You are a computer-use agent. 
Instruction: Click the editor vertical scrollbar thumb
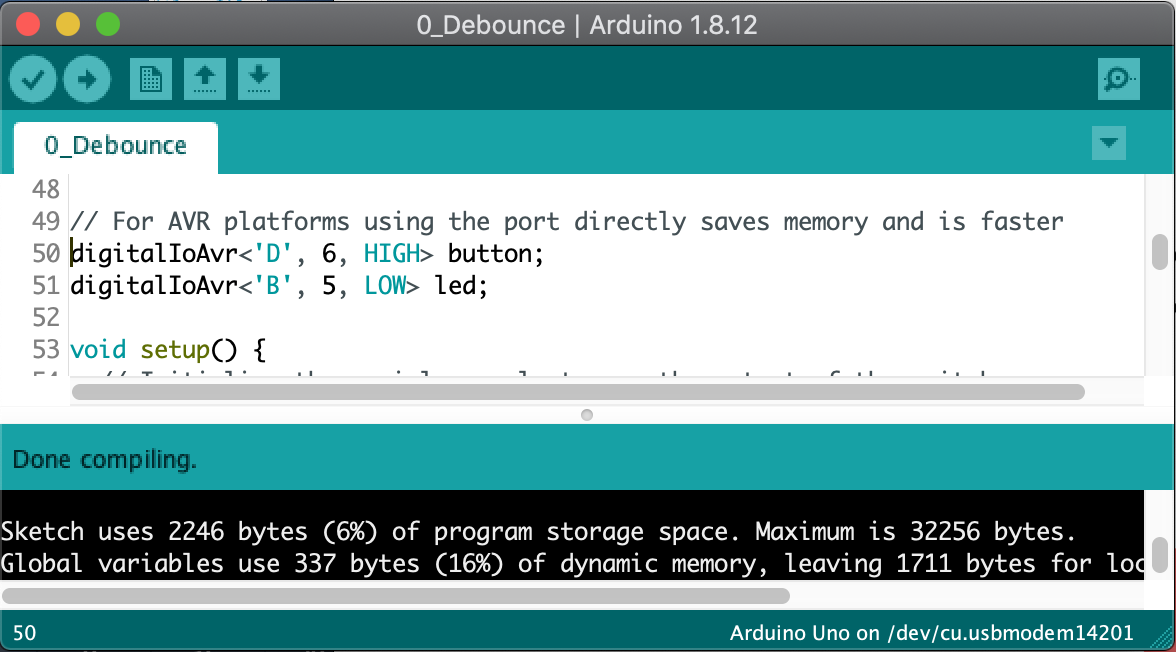point(1160,251)
